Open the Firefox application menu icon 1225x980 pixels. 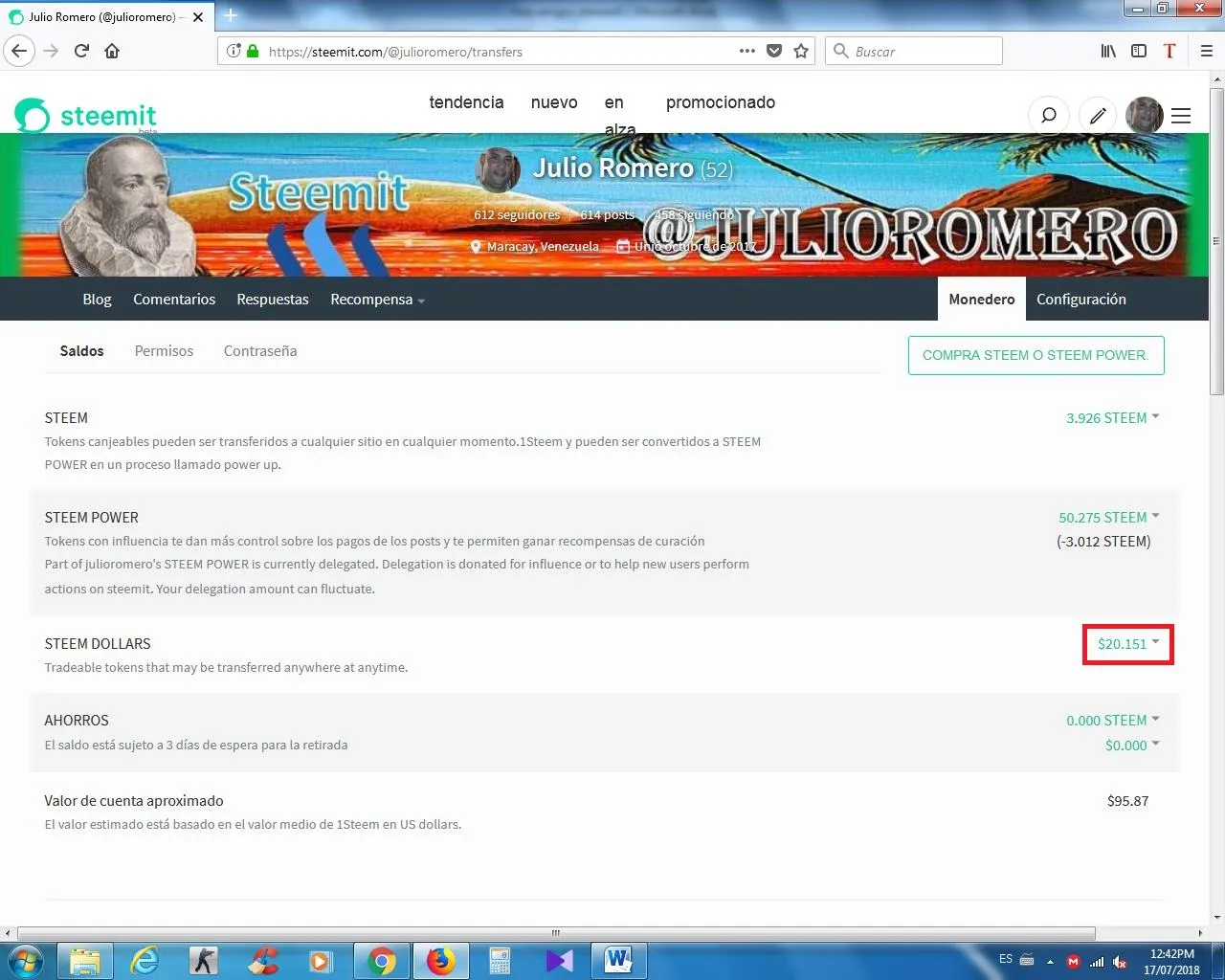coord(1207,51)
